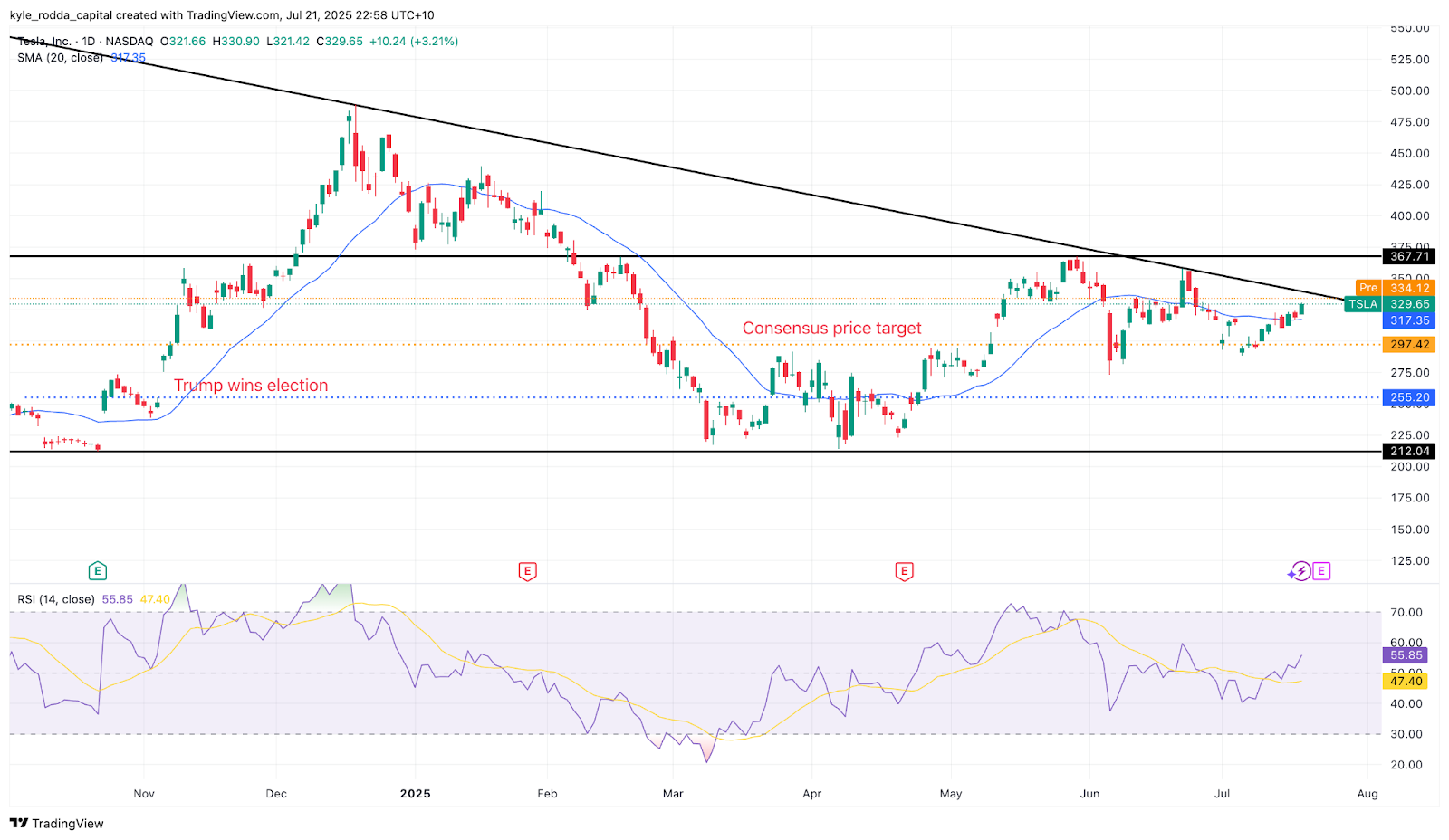
Task: Select the orange 297.42 price label
Action: (x=1409, y=345)
